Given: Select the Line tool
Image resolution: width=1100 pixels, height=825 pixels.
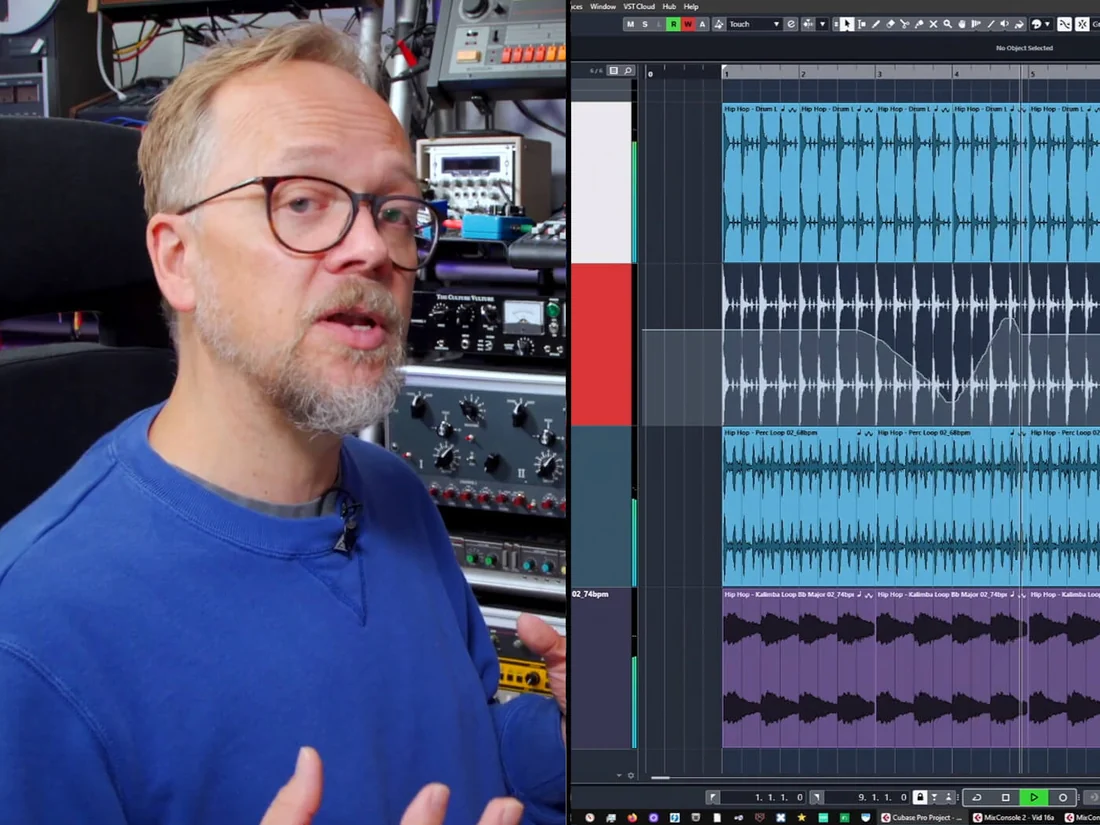Looking at the screenshot, I should coord(991,24).
